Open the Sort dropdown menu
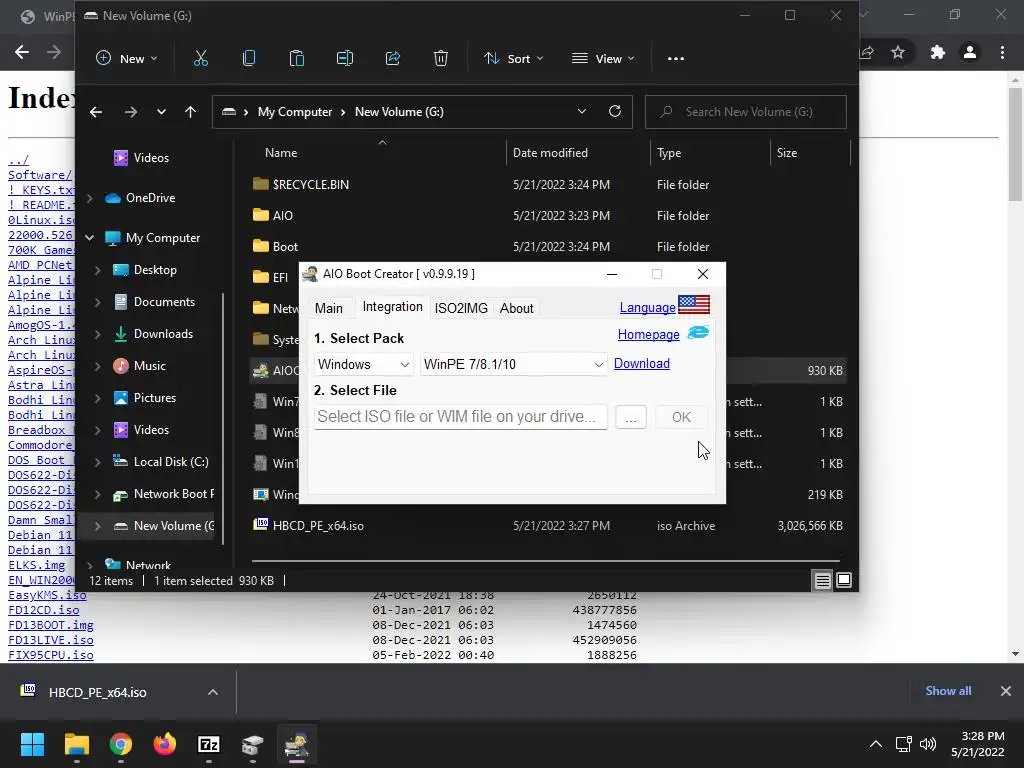Screen dimensions: 1024x768 click(x=513, y=59)
